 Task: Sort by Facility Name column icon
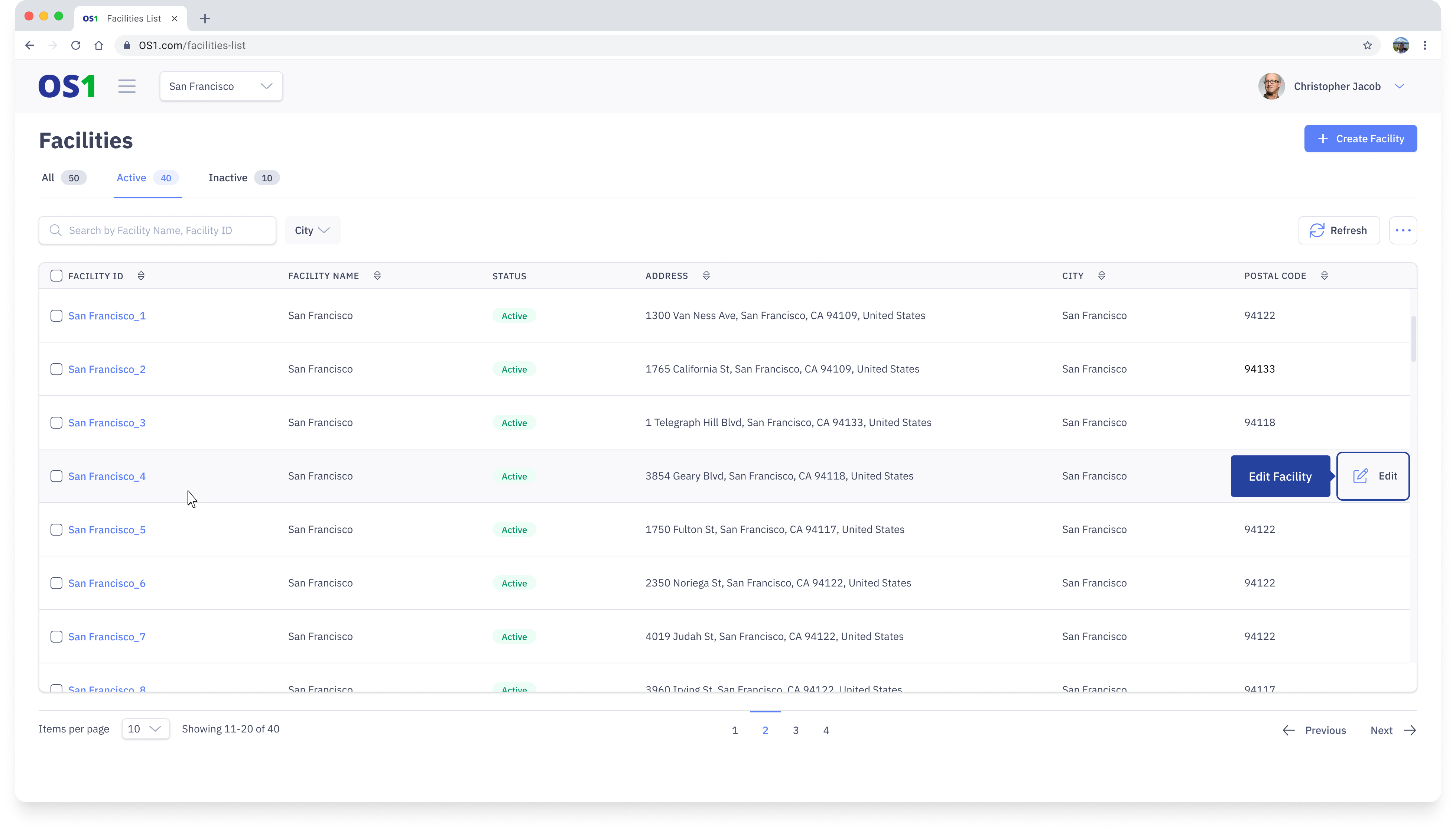point(377,276)
